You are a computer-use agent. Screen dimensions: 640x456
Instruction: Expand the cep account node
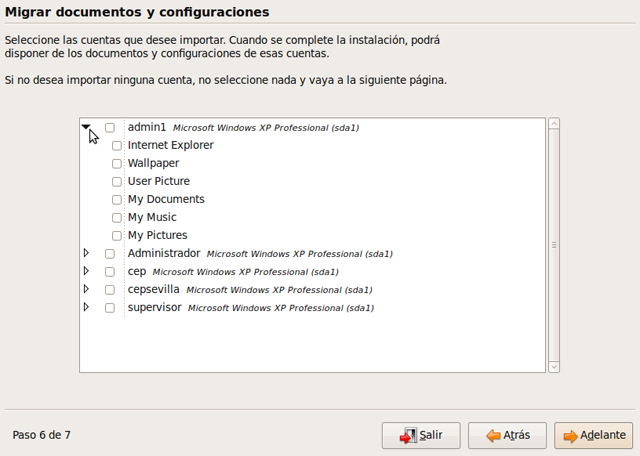(x=87, y=272)
